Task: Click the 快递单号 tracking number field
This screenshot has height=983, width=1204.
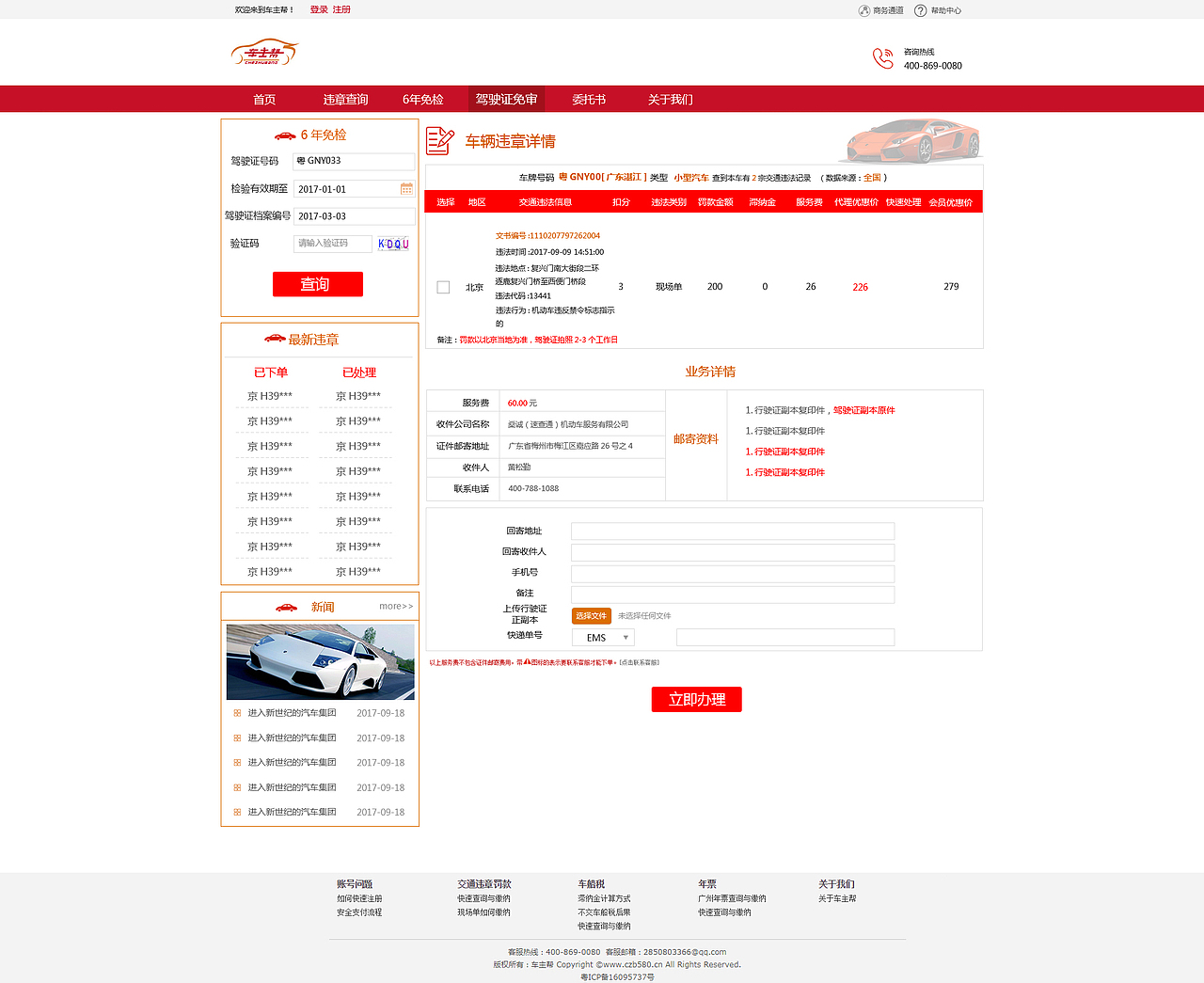Action: tap(785, 638)
